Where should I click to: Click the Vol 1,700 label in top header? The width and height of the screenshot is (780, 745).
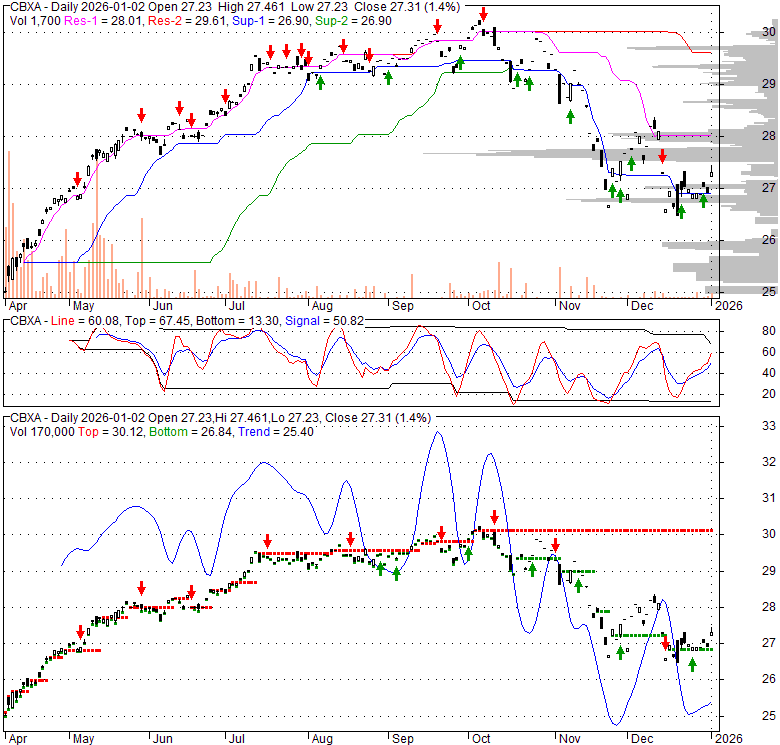pos(32,20)
